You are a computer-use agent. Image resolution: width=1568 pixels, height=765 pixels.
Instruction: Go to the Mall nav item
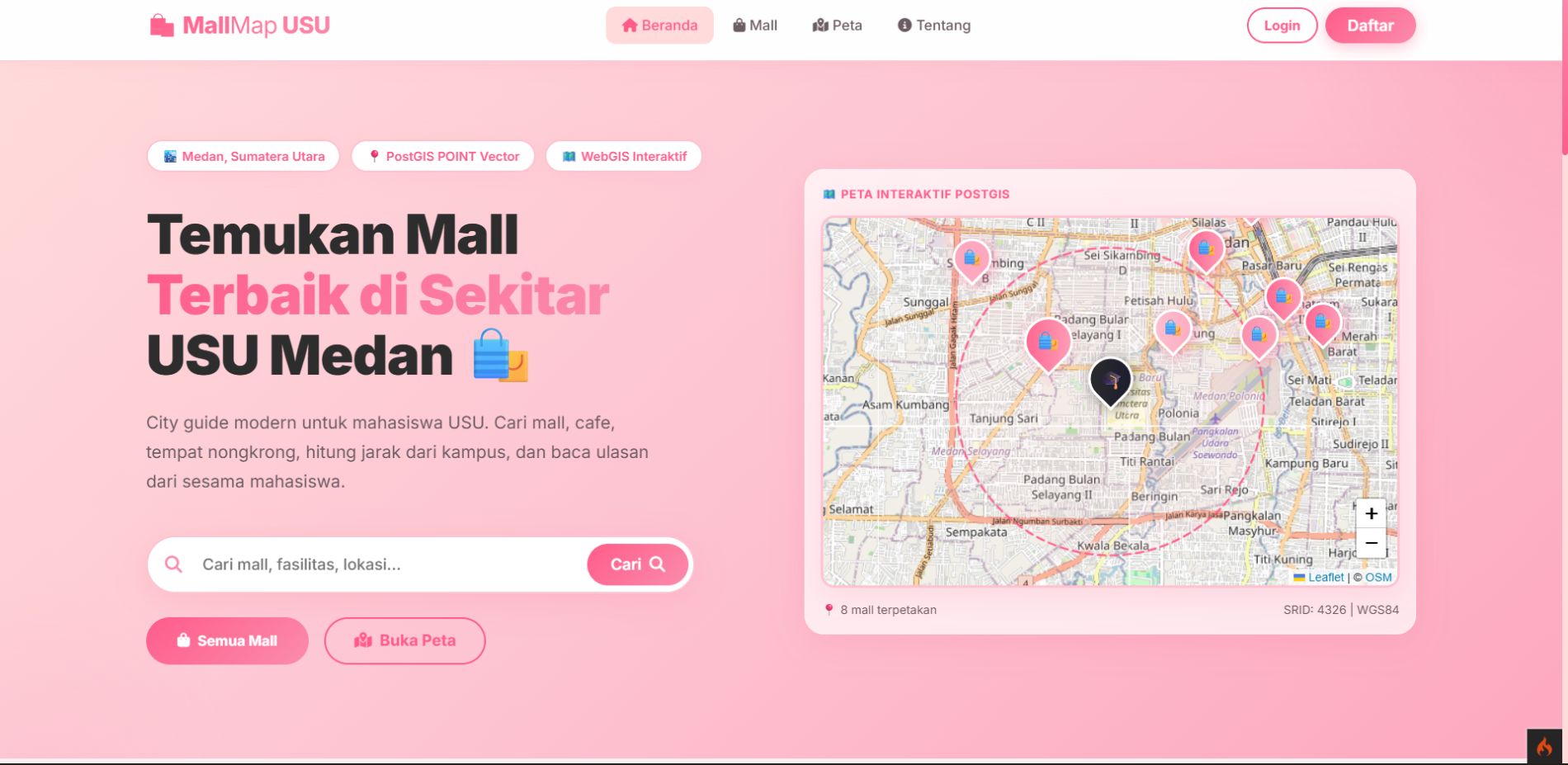(x=755, y=26)
